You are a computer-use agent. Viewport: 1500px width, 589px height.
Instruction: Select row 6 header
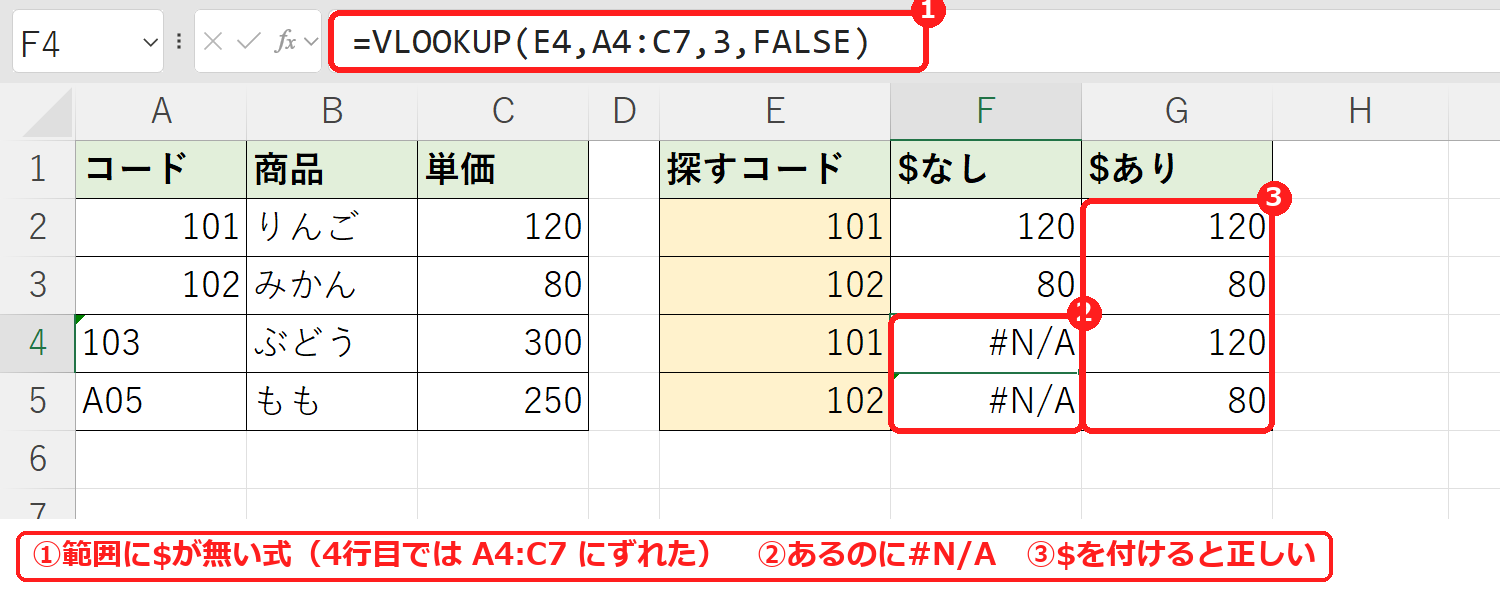click(38, 459)
